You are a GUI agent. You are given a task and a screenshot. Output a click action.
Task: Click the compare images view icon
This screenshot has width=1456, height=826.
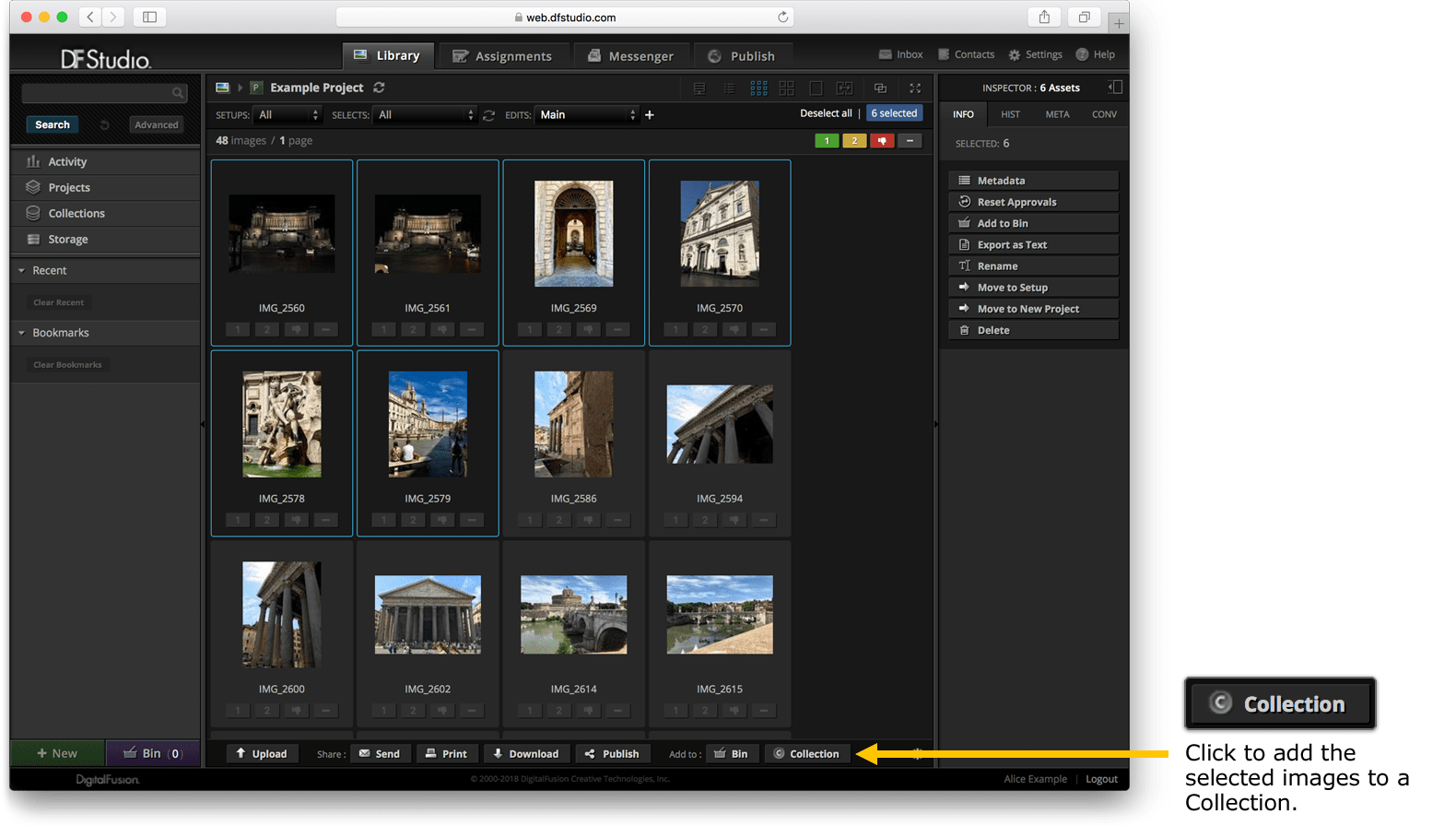[x=844, y=88]
